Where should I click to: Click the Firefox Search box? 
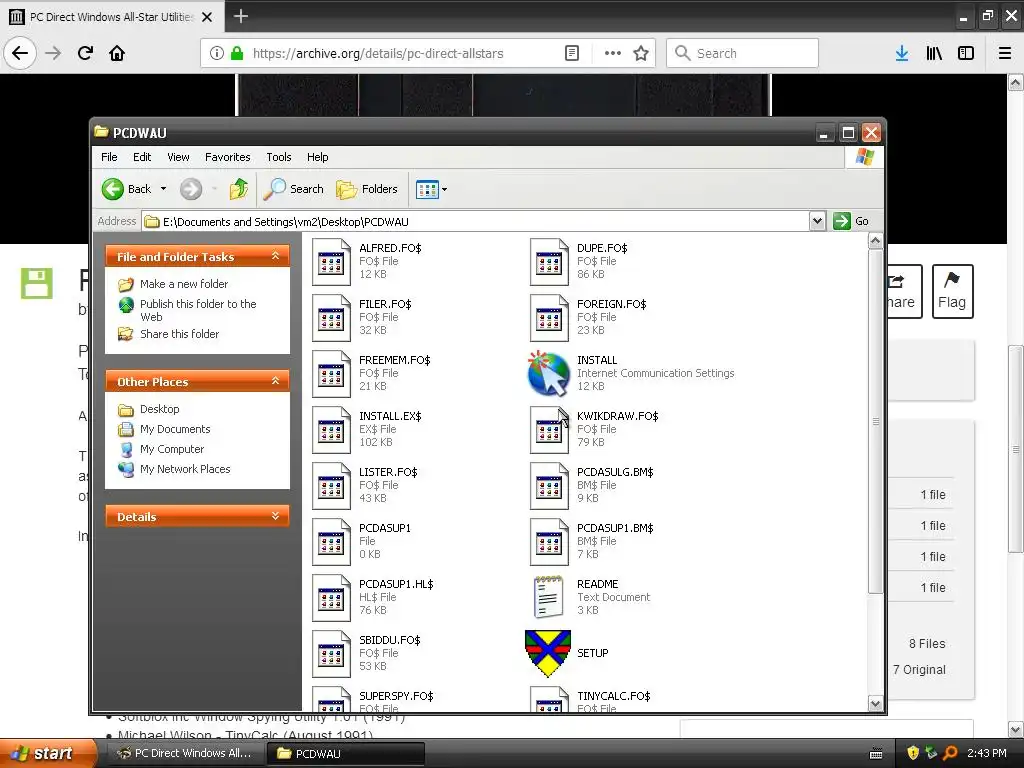[x=742, y=53]
